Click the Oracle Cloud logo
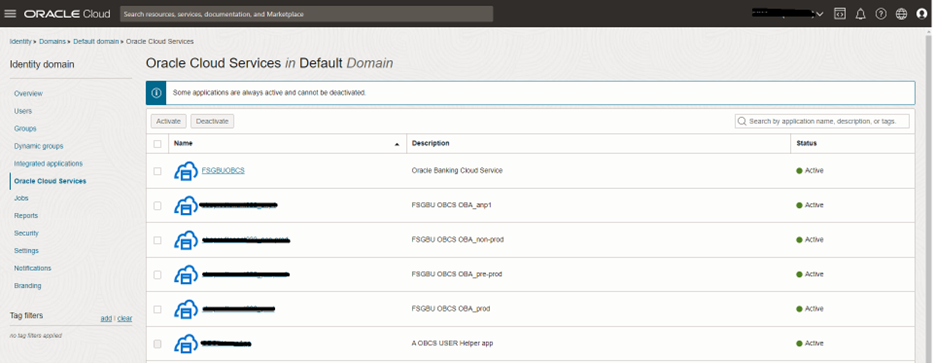This screenshot has height=363, width=935. tap(67, 14)
